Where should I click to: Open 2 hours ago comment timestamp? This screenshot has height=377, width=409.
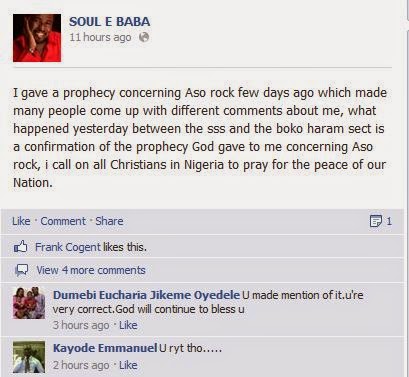81,365
